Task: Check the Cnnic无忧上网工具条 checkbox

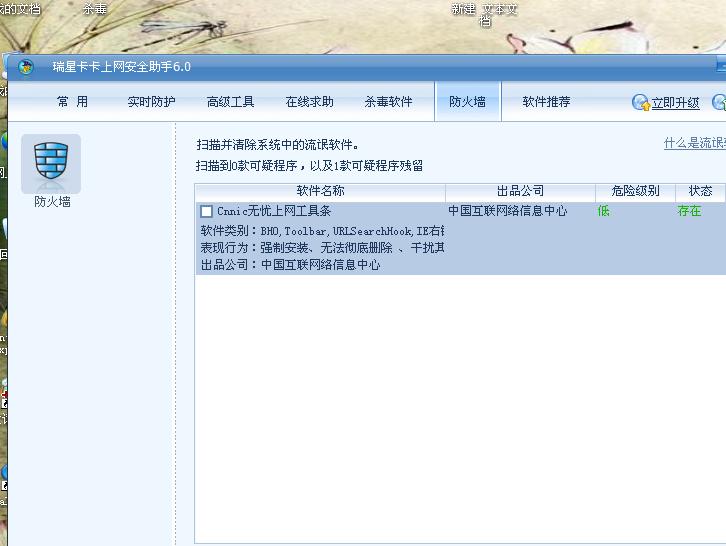Action: point(207,212)
